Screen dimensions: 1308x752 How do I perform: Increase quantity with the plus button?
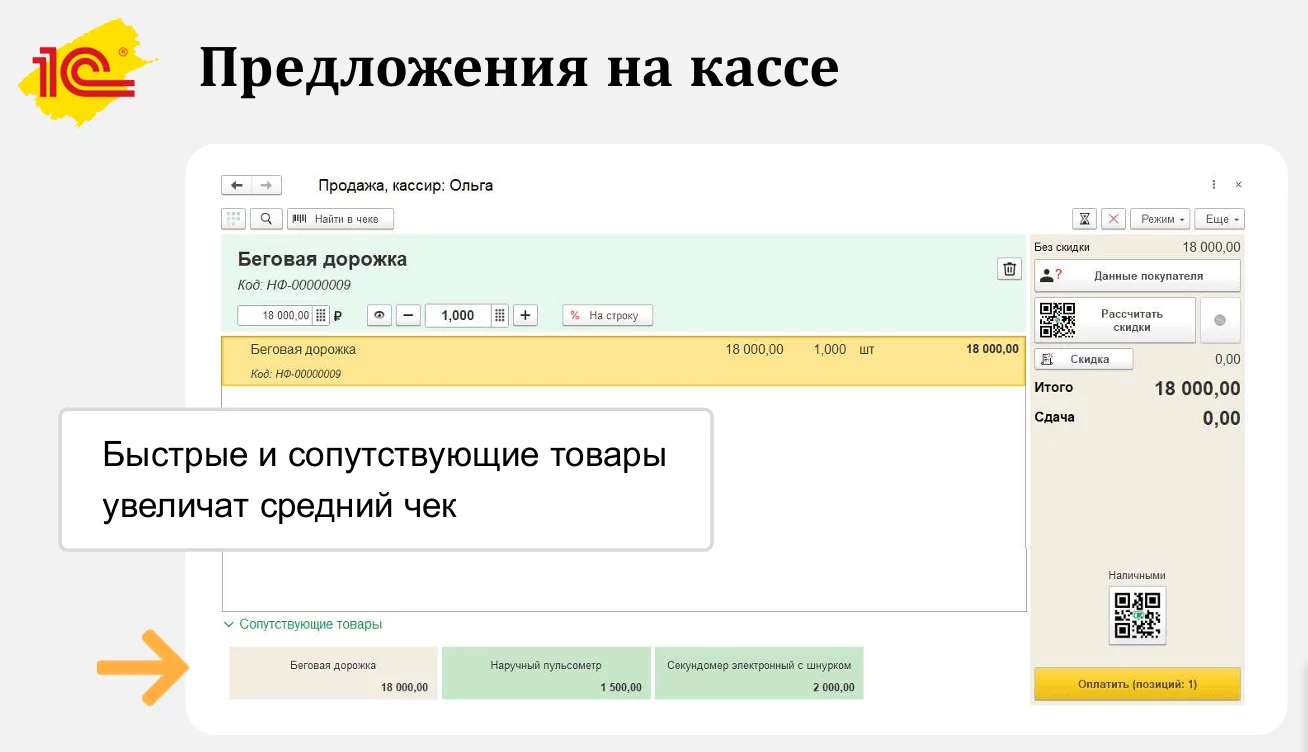[525, 316]
